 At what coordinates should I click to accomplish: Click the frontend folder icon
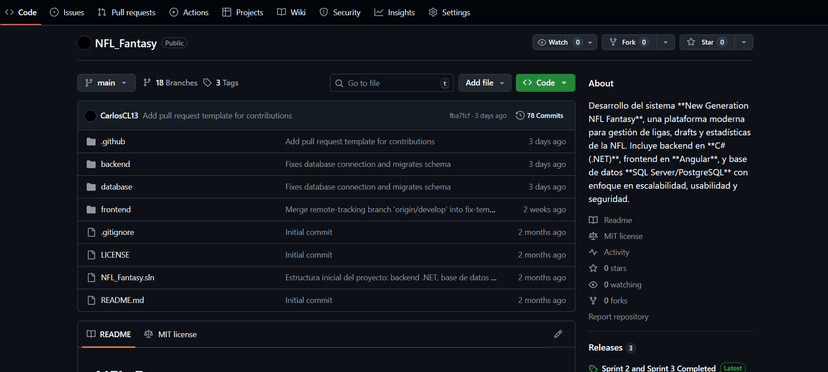pyautogui.click(x=91, y=210)
